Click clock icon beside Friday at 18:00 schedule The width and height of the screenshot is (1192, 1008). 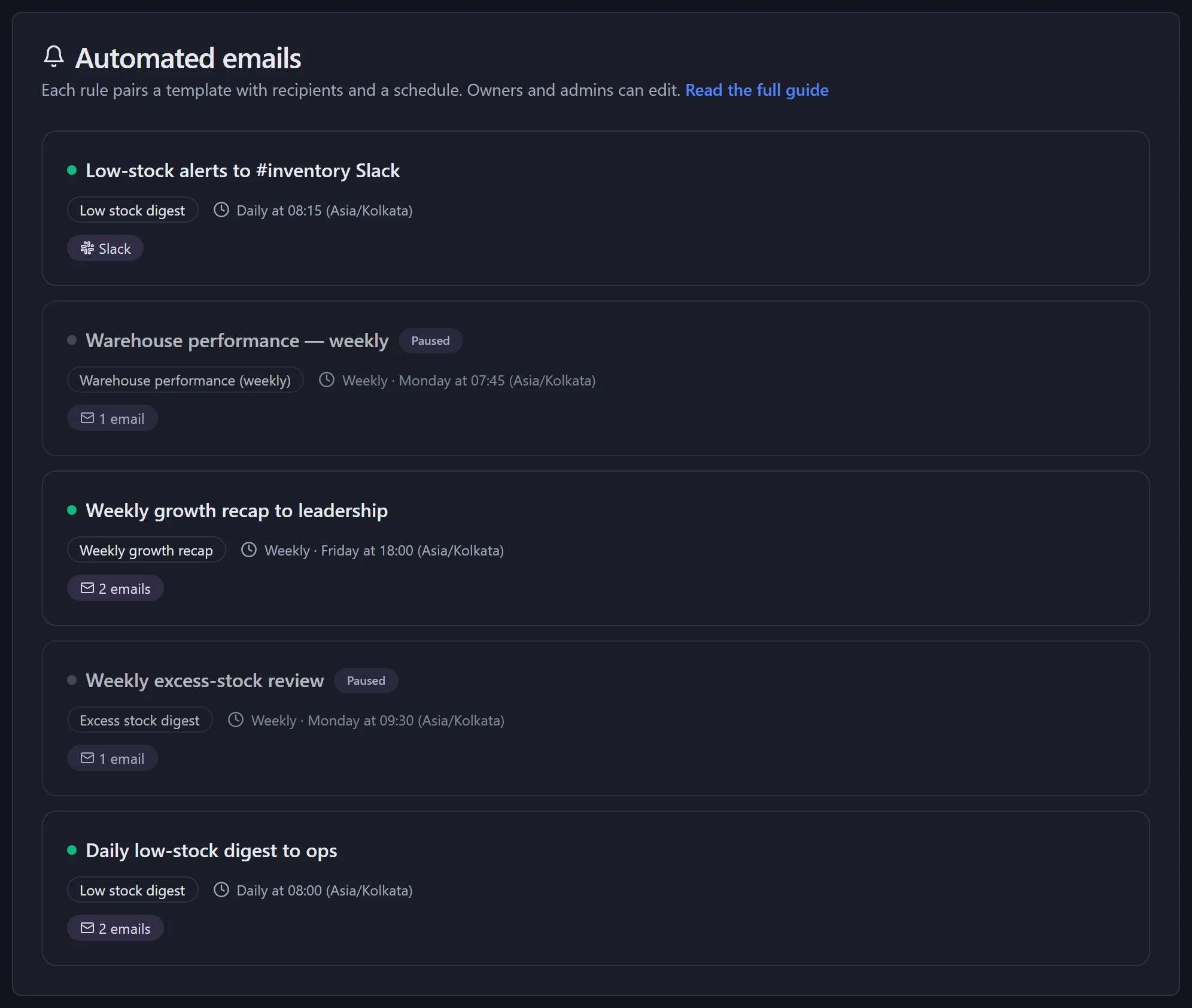click(x=249, y=550)
